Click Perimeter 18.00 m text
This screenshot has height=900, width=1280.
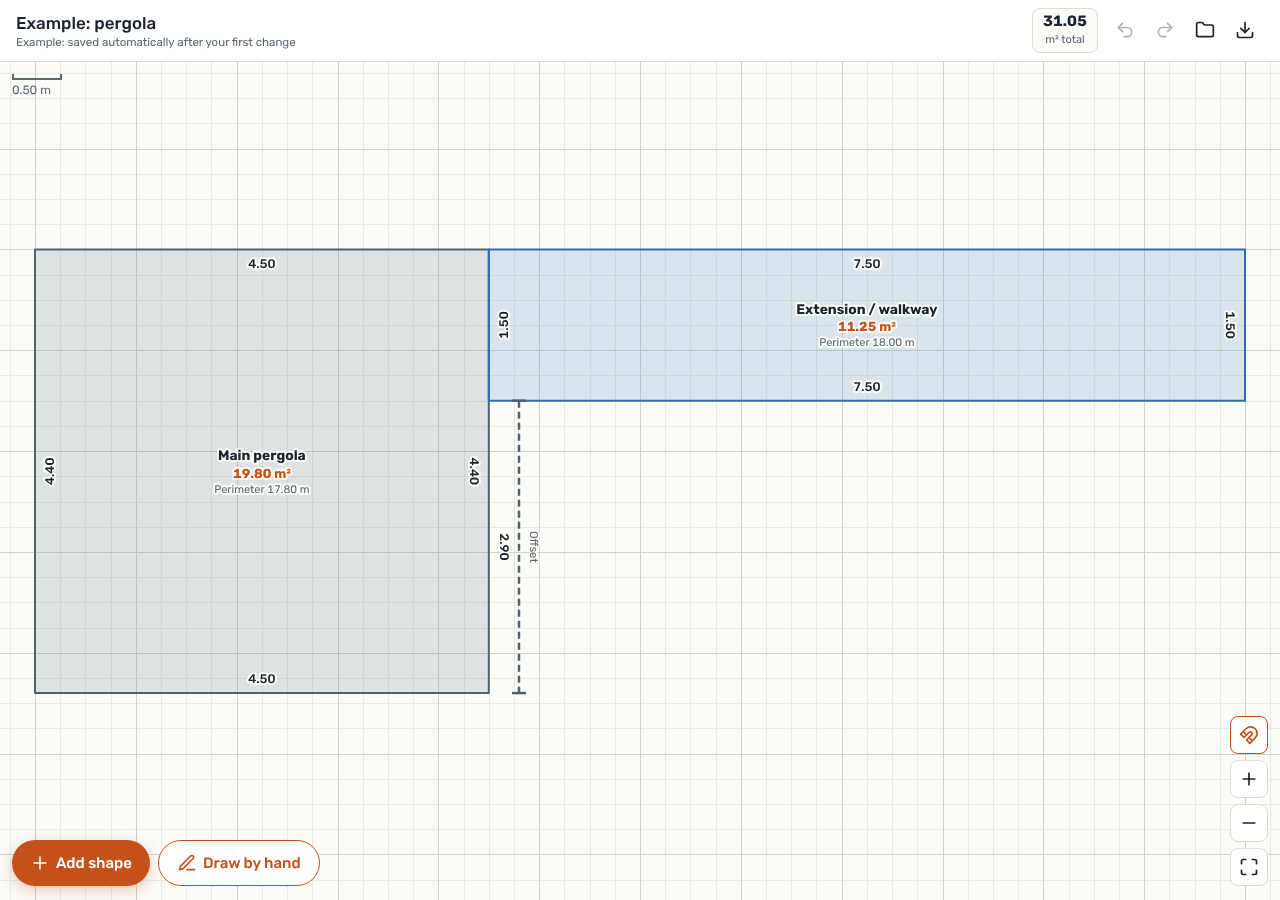click(867, 342)
